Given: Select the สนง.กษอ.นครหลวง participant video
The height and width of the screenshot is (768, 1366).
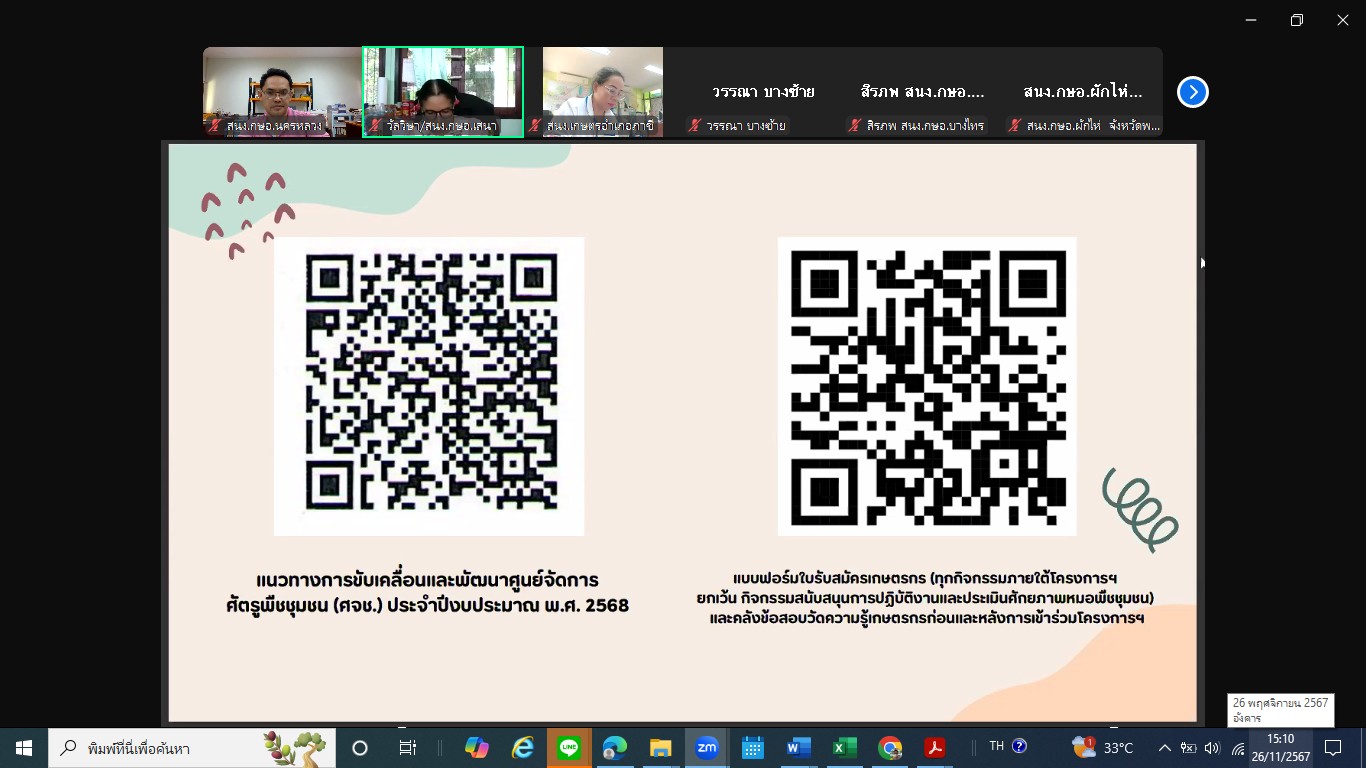Looking at the screenshot, I should point(282,91).
